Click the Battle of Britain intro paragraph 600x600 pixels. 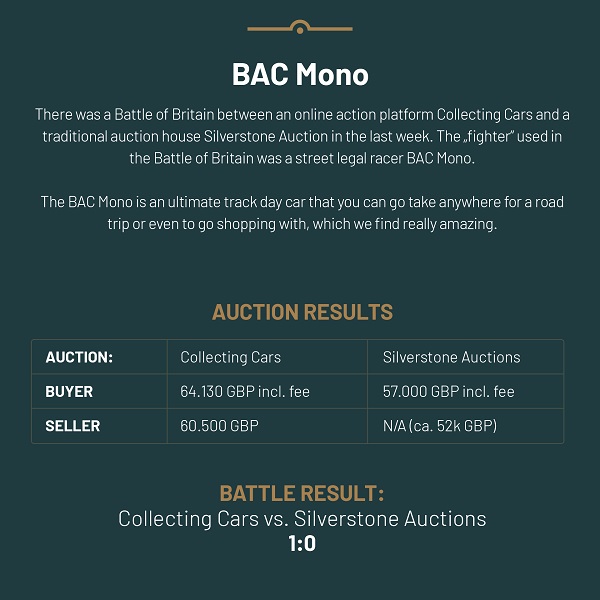(302, 136)
